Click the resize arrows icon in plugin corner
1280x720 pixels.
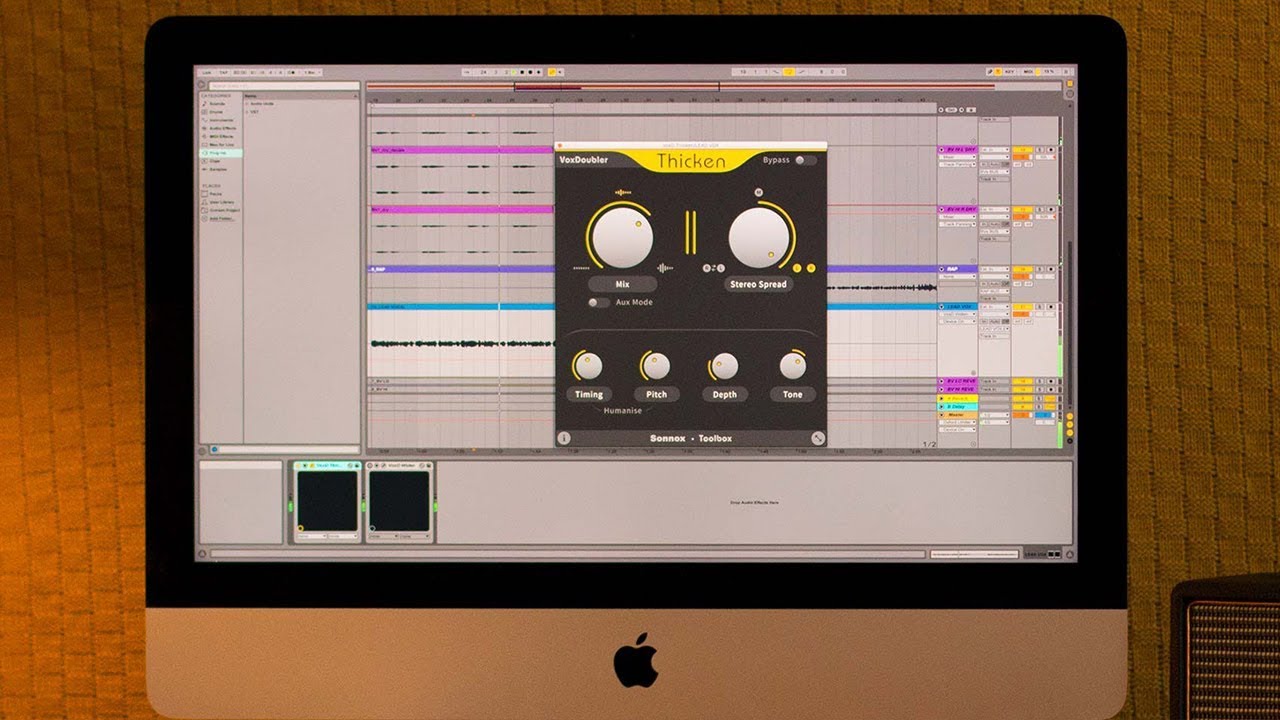pos(818,438)
